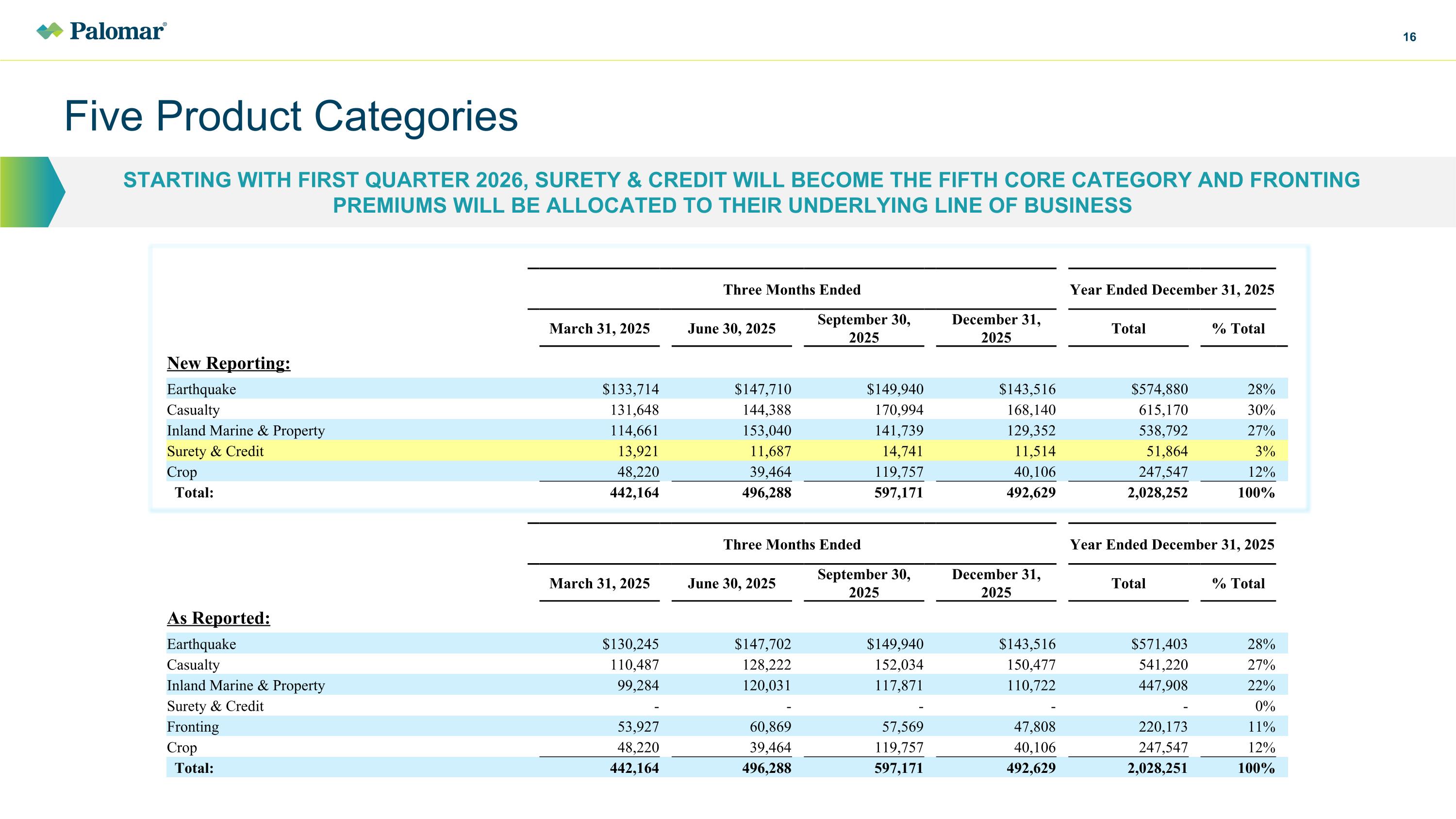Click the banner text about First Quarter 2026
Viewport: 1456px width, 819px height.
click(x=741, y=192)
